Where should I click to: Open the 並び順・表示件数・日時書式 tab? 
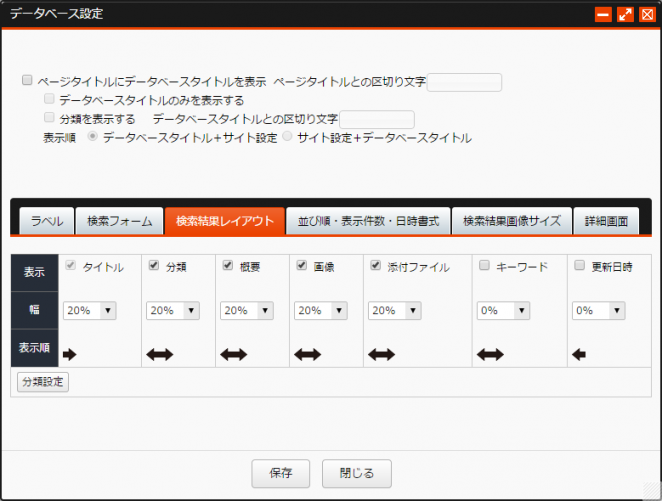[368, 221]
